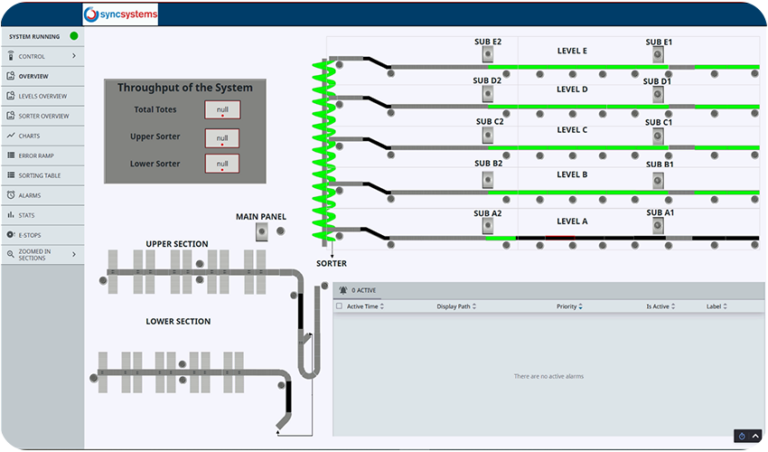Select the SUB A2 panel icon
This screenshot has height=452, width=768.
click(487, 226)
